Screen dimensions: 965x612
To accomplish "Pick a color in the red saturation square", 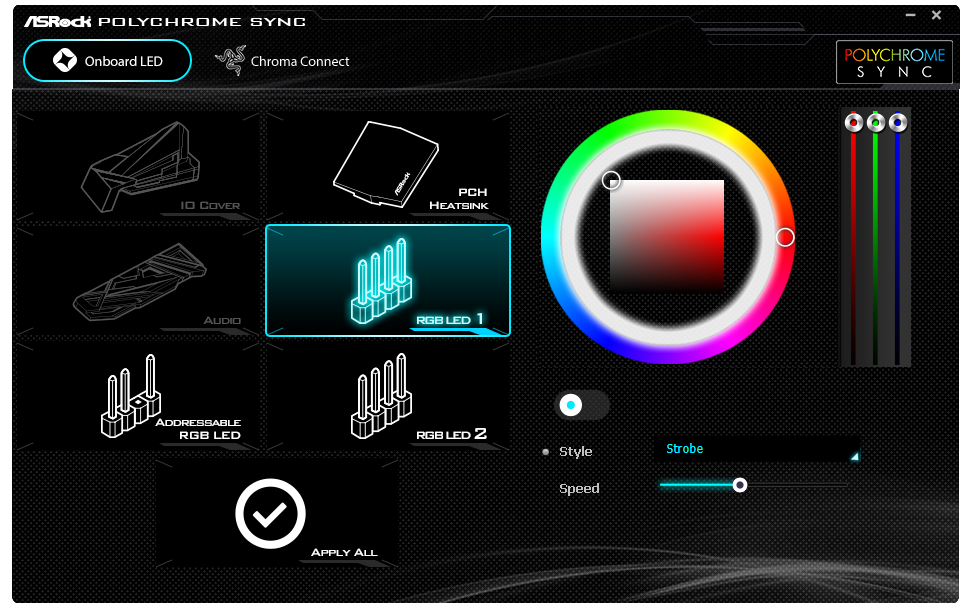I will coord(667,235).
